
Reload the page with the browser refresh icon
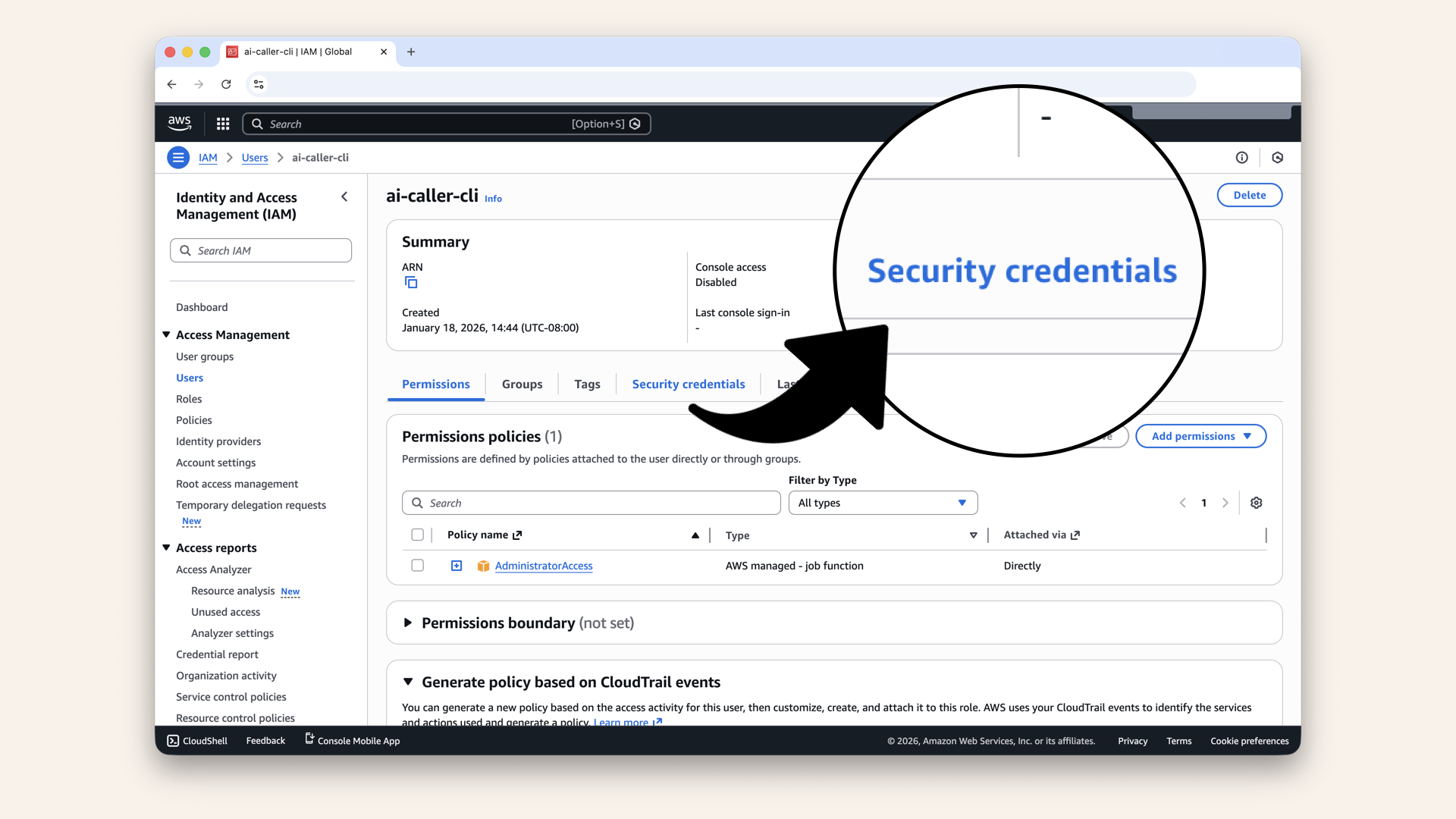click(226, 84)
